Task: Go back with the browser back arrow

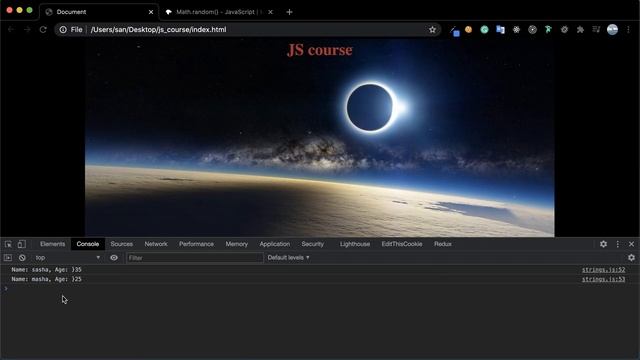Action: click(x=11, y=29)
